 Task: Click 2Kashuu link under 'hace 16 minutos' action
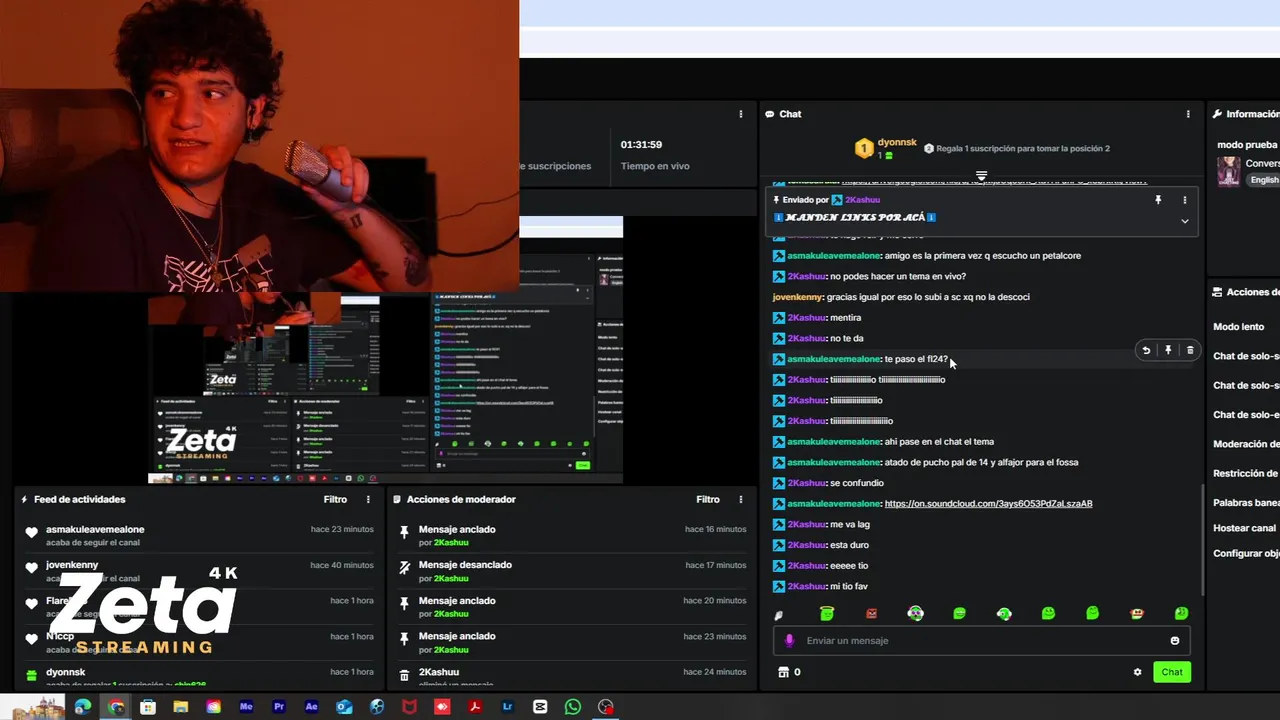(x=451, y=542)
